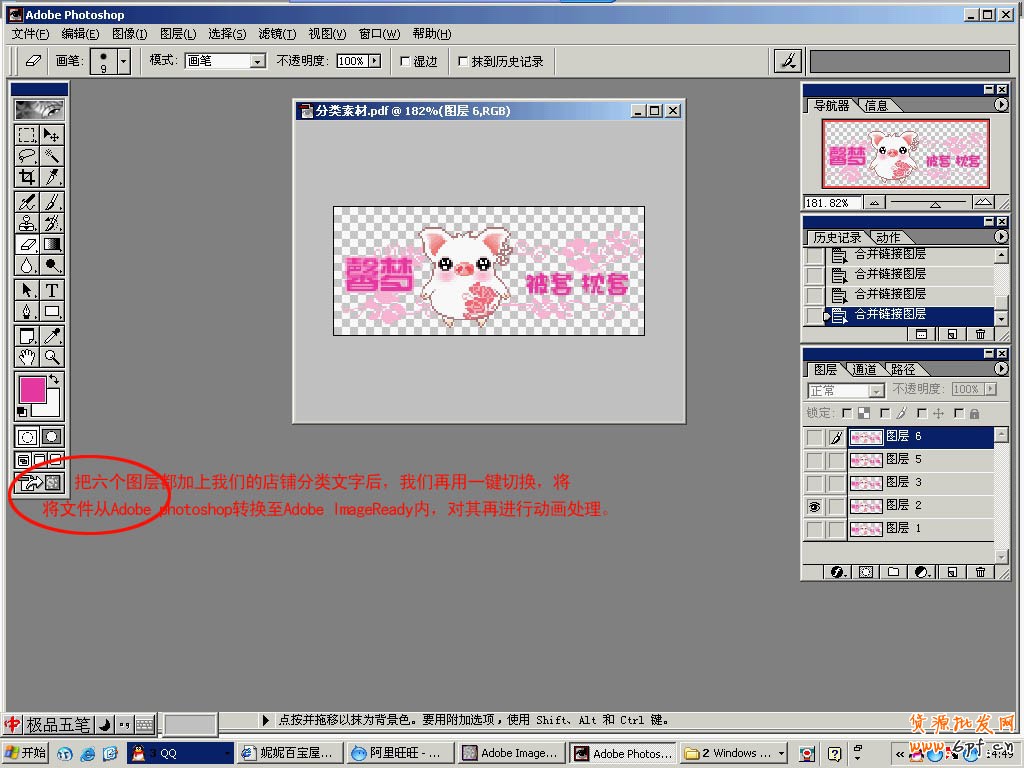
Task: Add a layer mask
Action: coord(866,572)
